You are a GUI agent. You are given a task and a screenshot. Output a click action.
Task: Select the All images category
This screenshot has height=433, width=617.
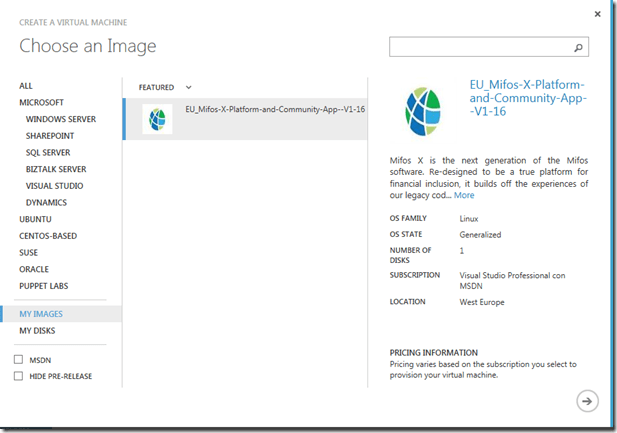(x=26, y=86)
